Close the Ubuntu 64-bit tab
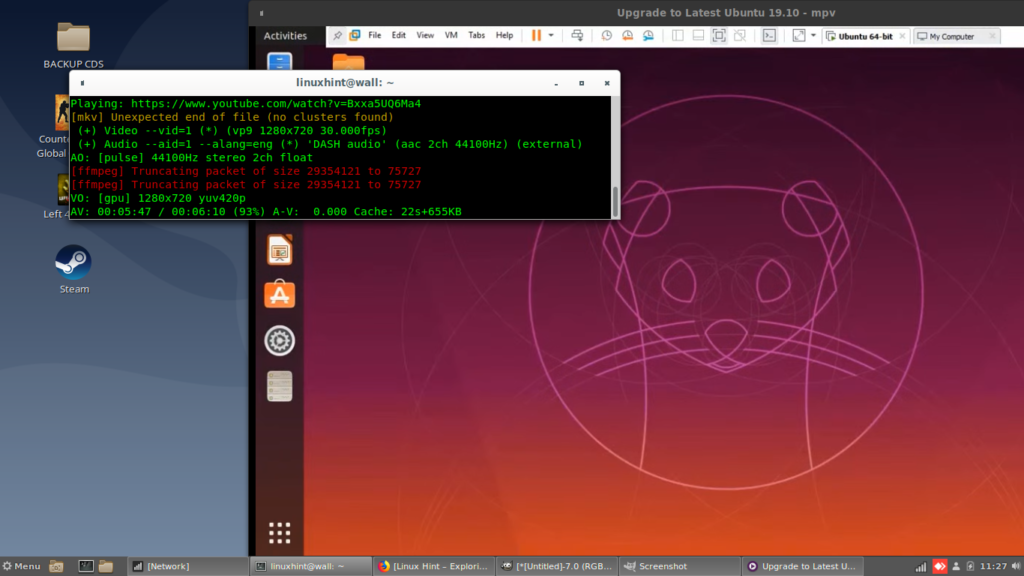Viewport: 1024px width, 576px height. click(903, 36)
